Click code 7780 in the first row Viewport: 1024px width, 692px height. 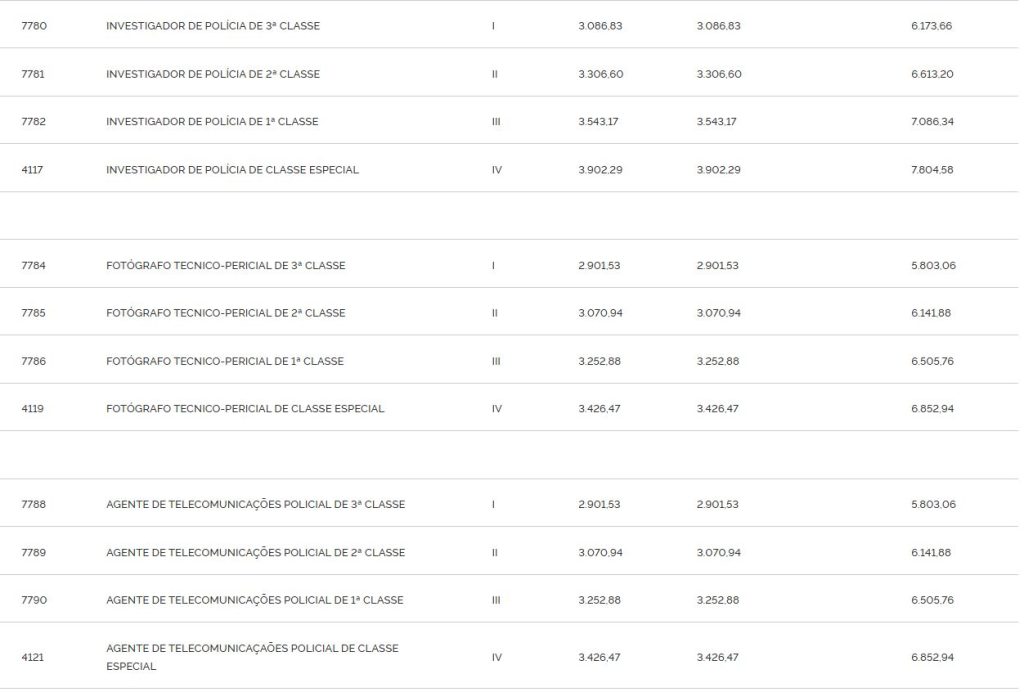pos(34,26)
